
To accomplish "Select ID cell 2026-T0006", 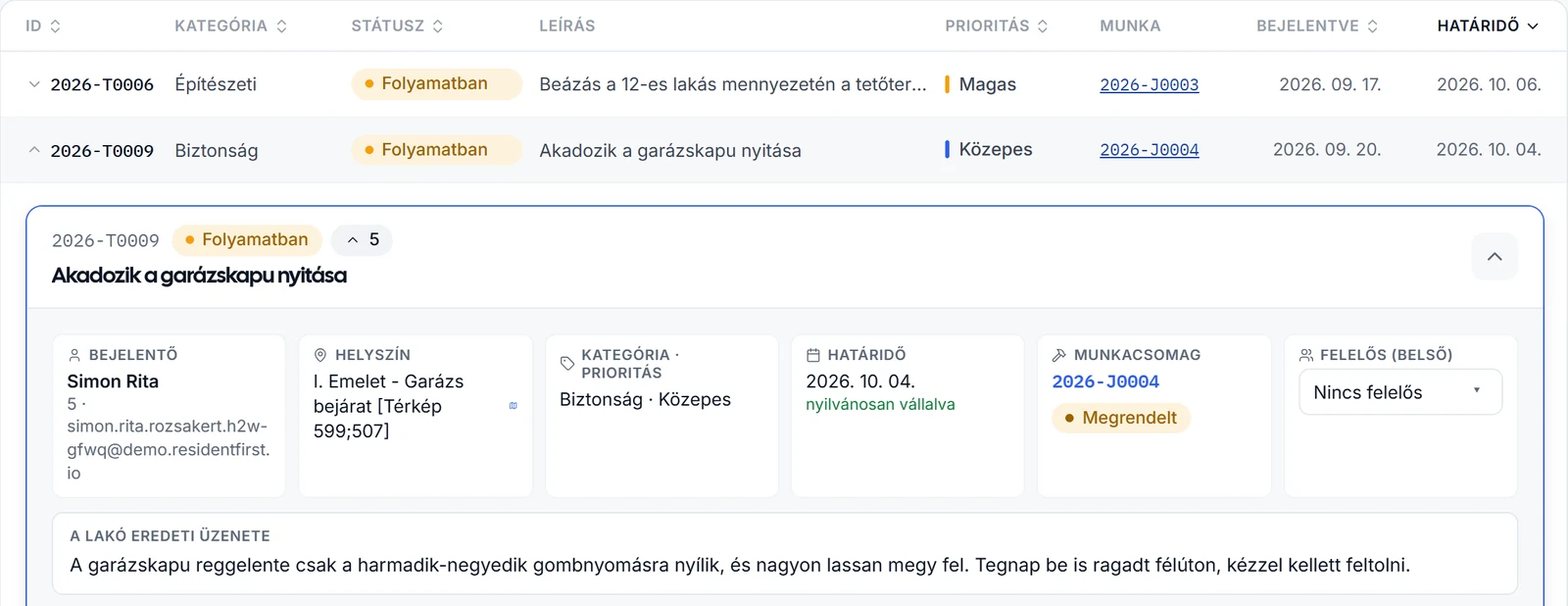I will point(102,85).
